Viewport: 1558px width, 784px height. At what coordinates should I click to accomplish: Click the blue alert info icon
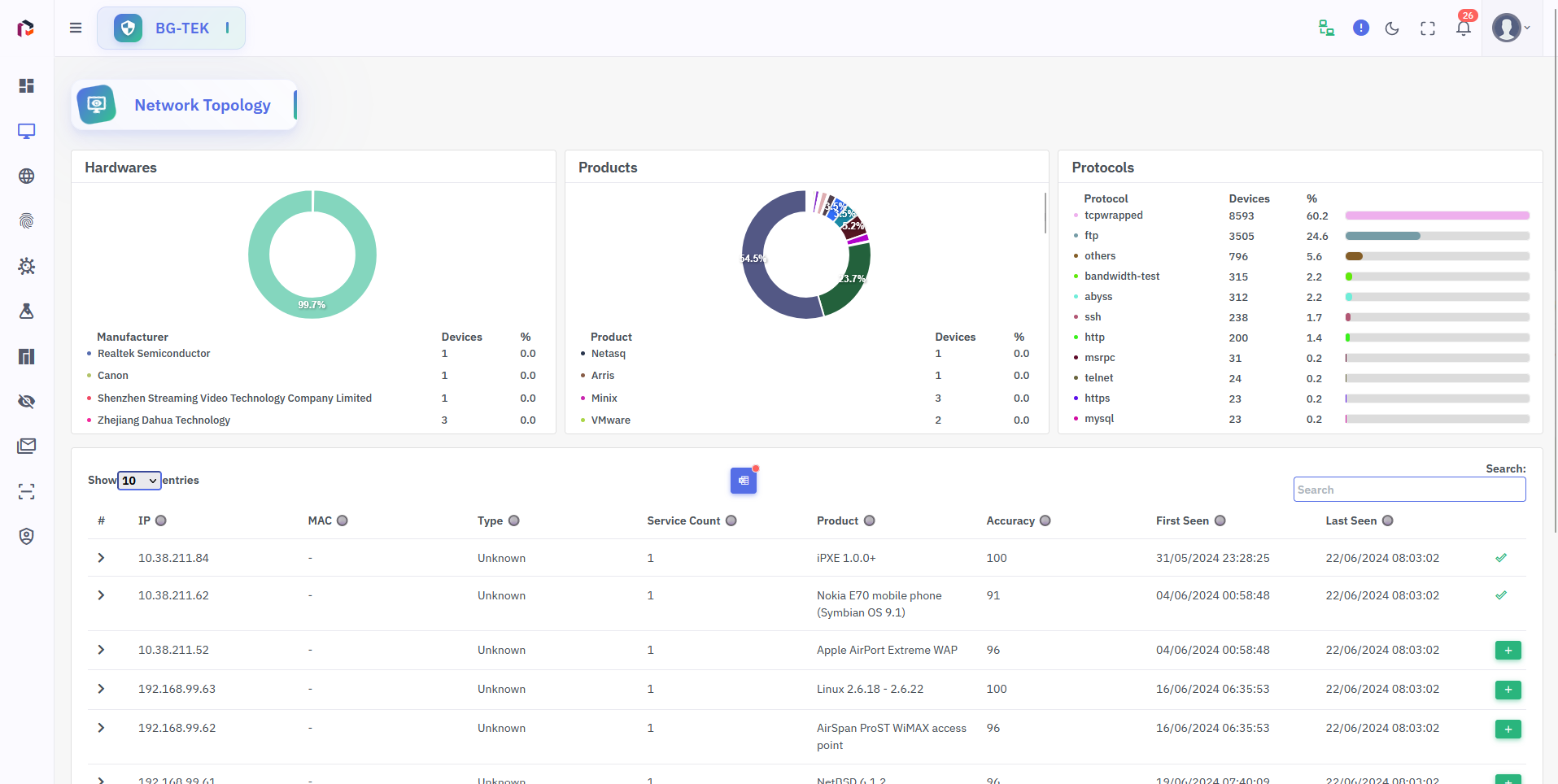[1360, 28]
